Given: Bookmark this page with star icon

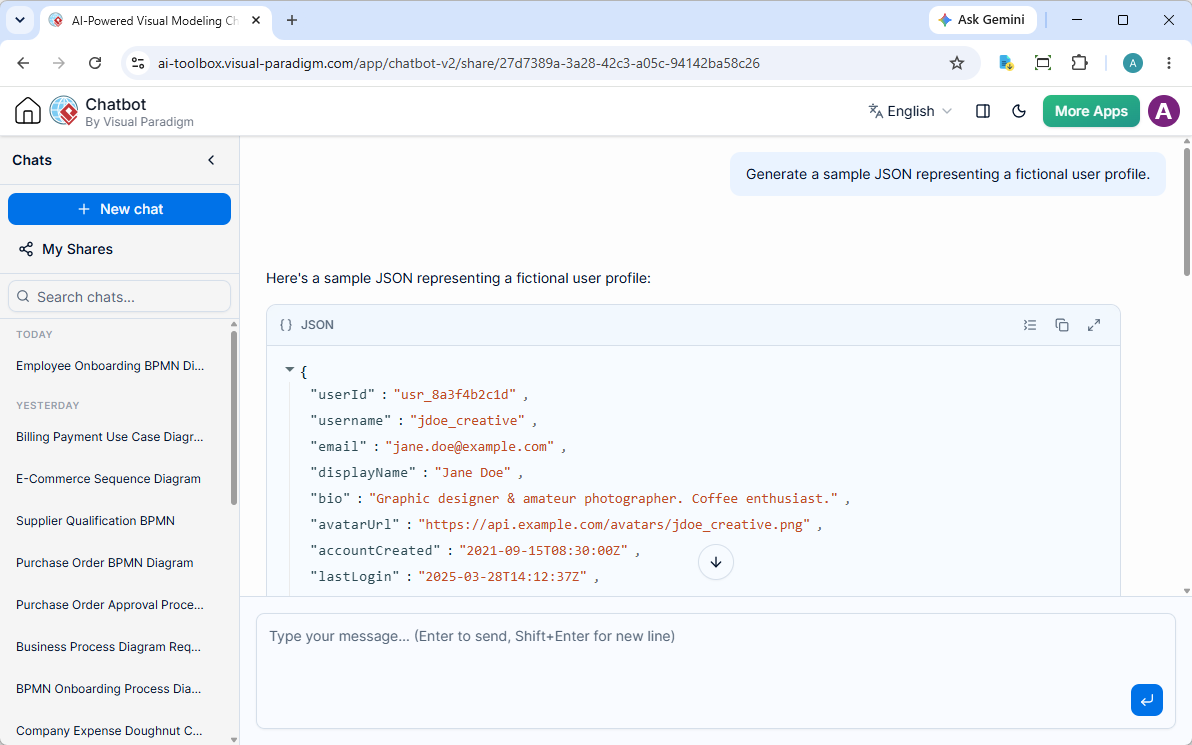Looking at the screenshot, I should (956, 63).
